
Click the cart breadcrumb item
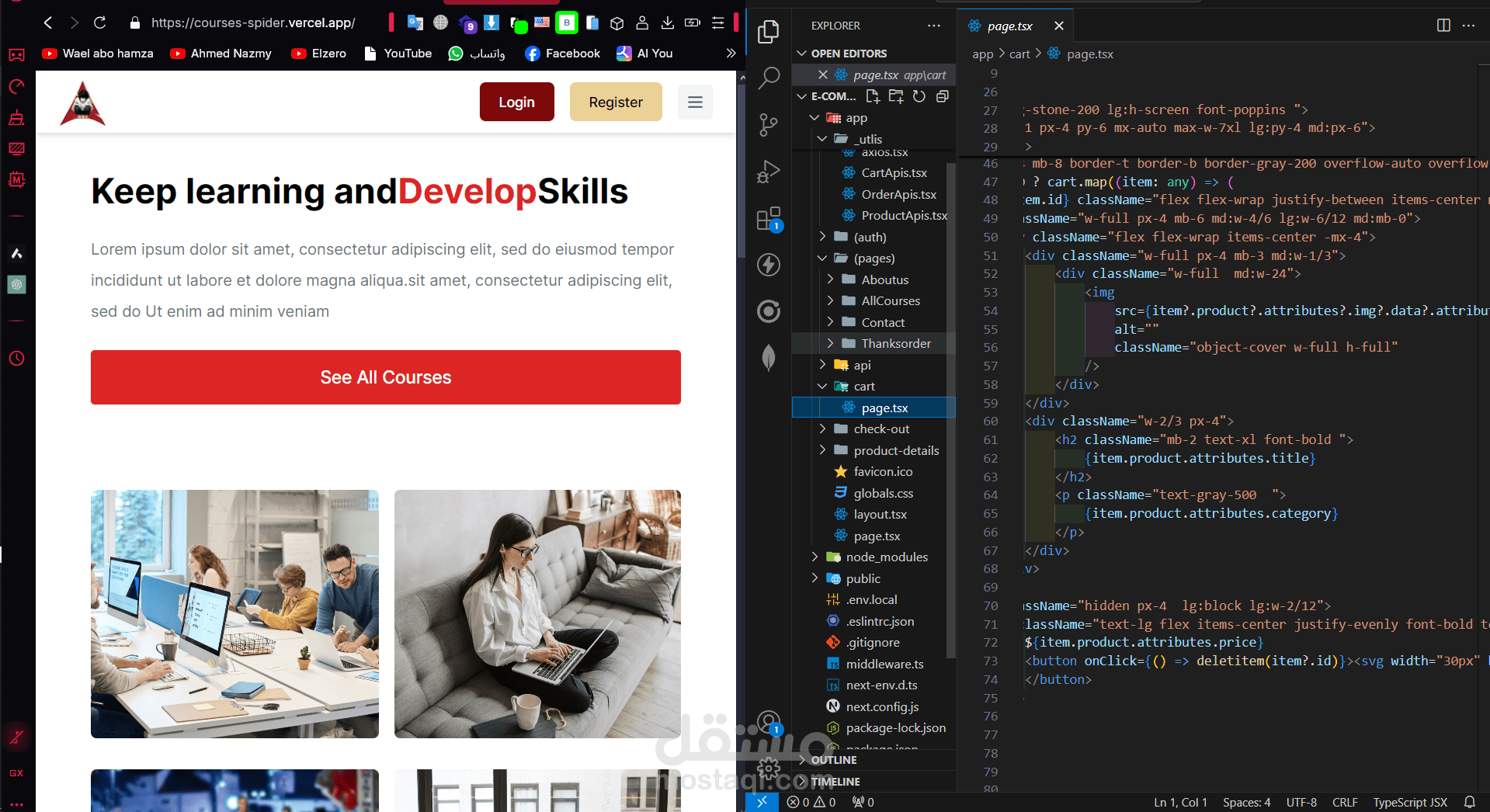point(1019,54)
